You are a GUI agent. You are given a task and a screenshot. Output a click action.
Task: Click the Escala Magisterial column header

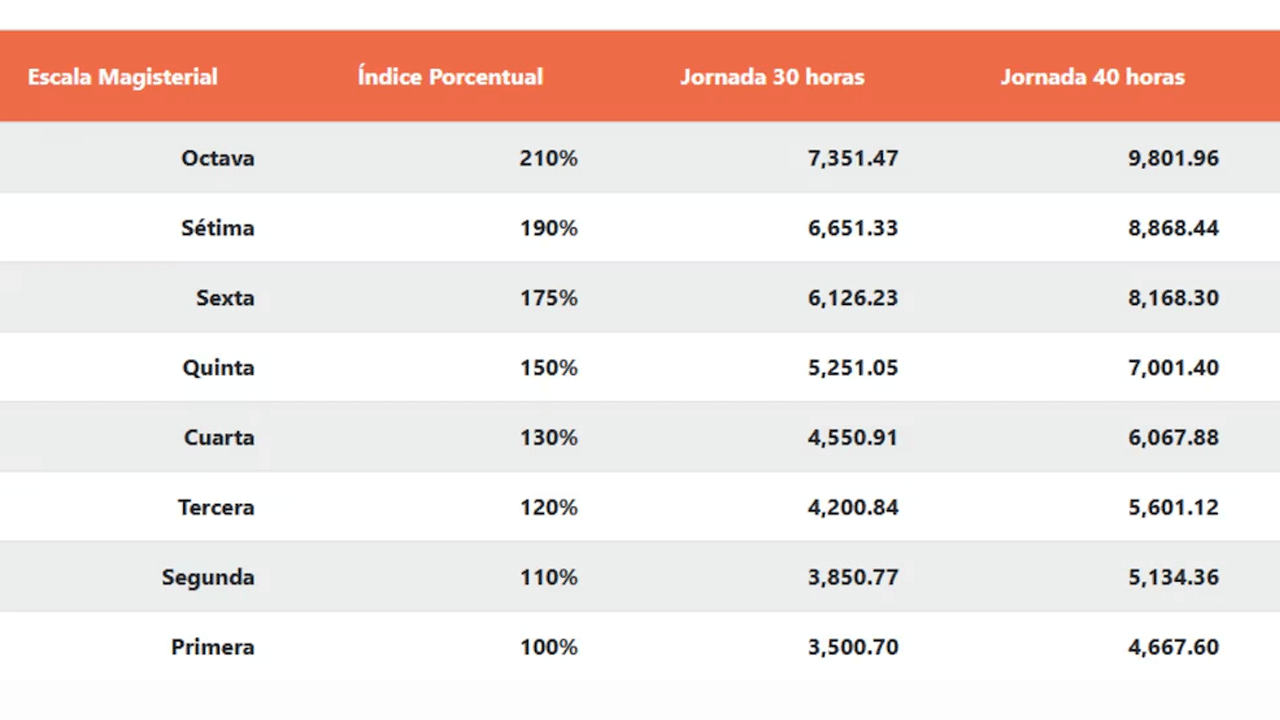pyautogui.click(x=122, y=77)
